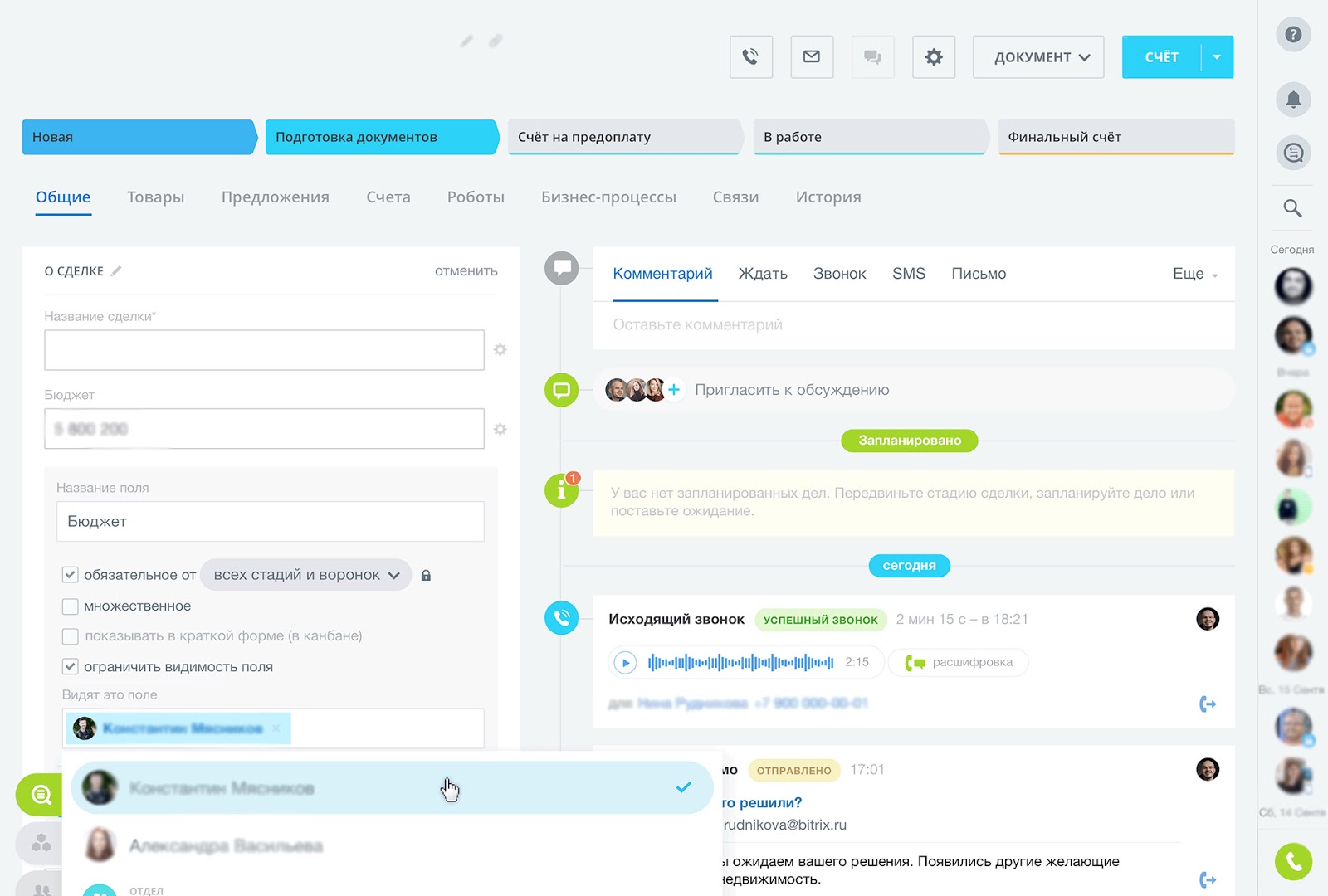Click the 'расшифровка' button
This screenshot has height=896, width=1328.
(959, 662)
